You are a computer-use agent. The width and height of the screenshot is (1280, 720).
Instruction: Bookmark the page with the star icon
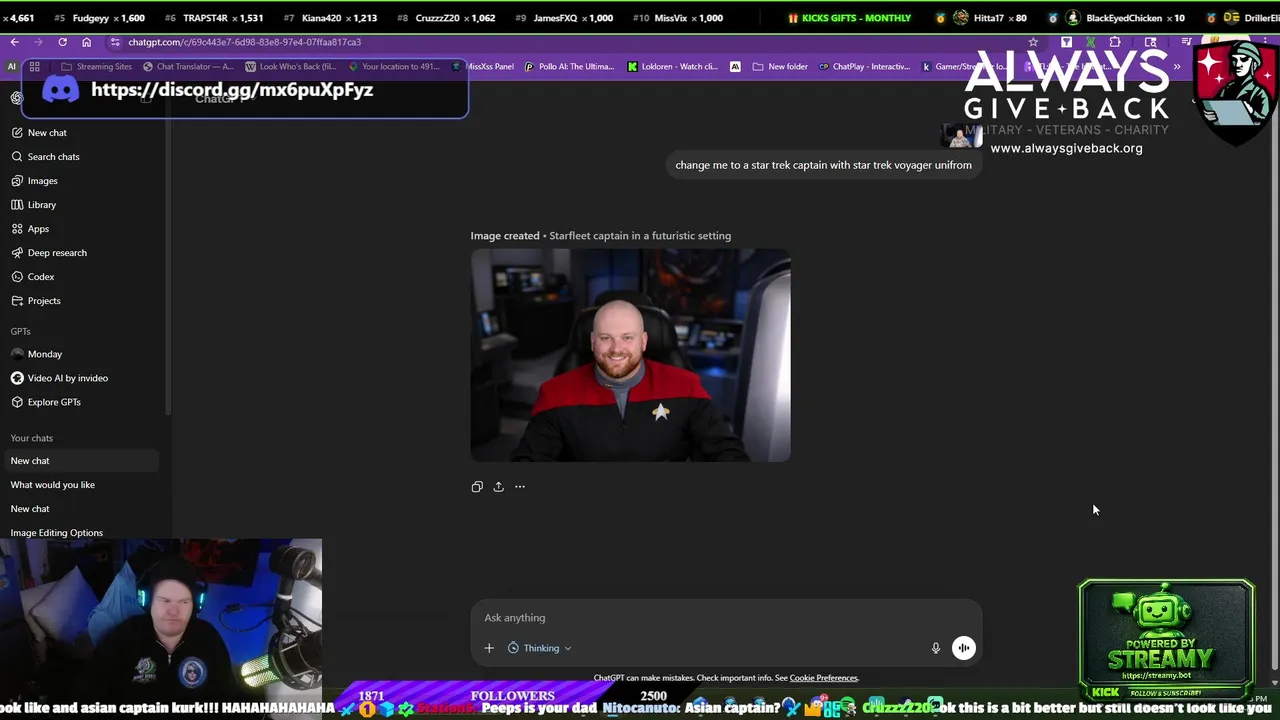(x=1033, y=42)
